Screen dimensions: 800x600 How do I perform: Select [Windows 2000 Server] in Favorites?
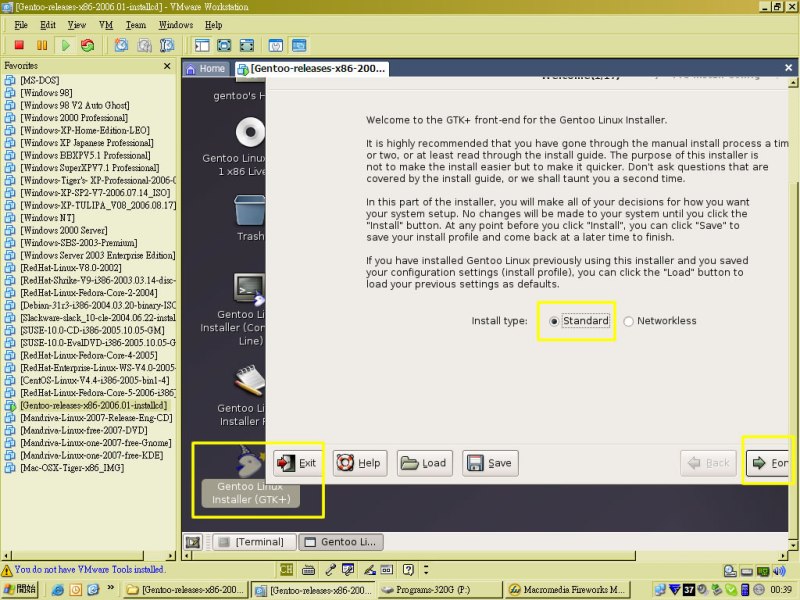pos(64,230)
